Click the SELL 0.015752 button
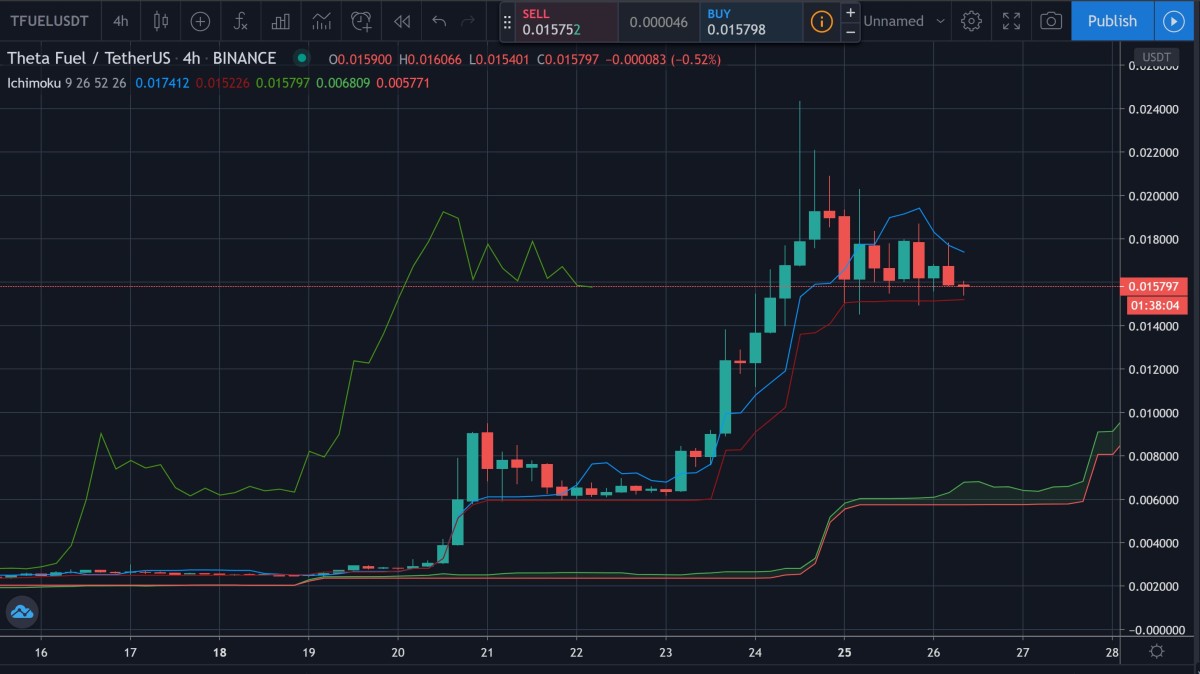1200x674 pixels. pos(566,21)
